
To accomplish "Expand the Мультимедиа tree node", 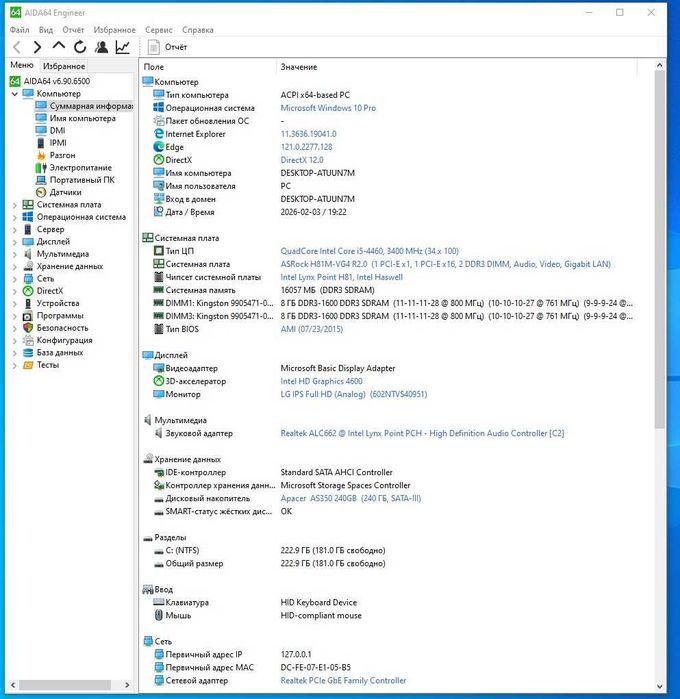I will 15,254.
